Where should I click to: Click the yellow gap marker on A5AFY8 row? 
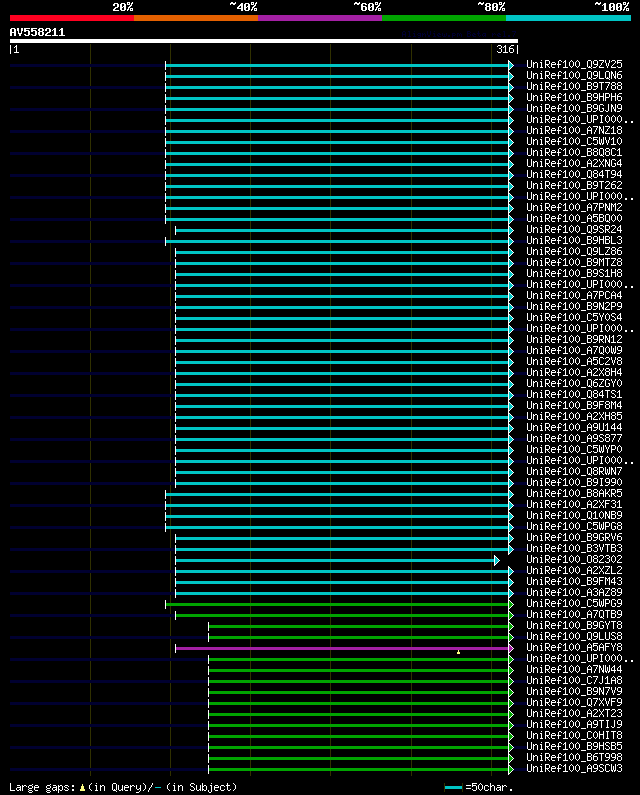pyautogui.click(x=458, y=652)
